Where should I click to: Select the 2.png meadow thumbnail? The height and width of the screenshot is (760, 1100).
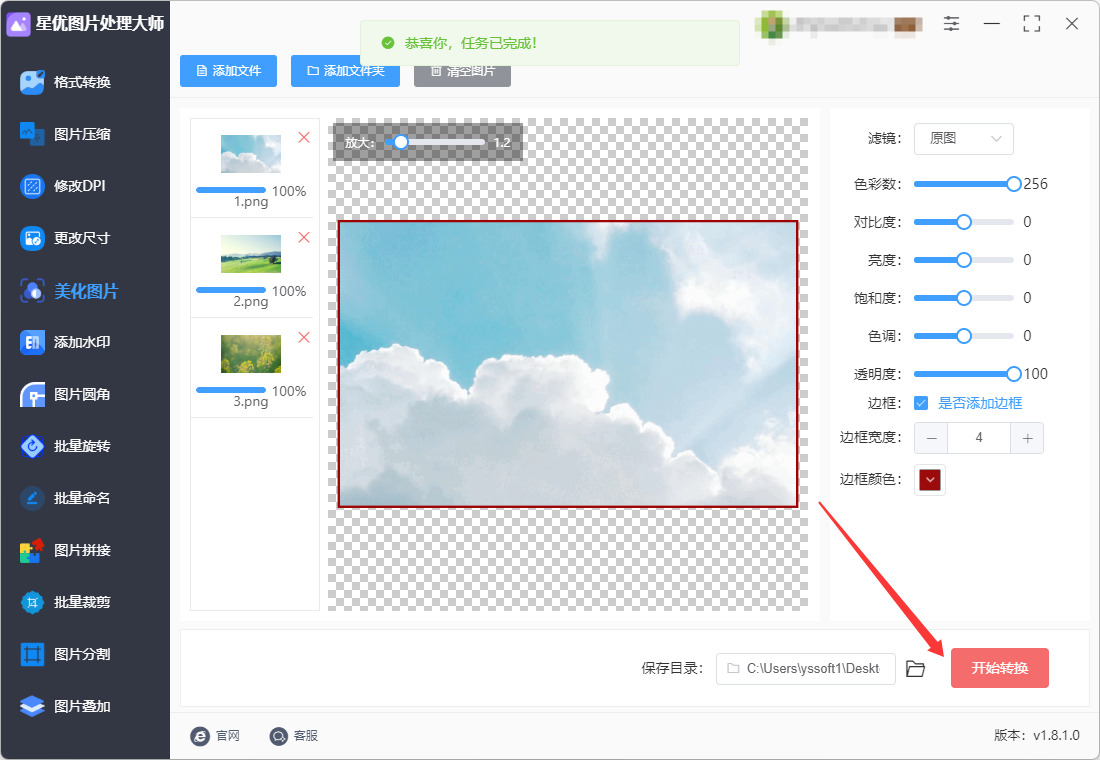(250, 253)
